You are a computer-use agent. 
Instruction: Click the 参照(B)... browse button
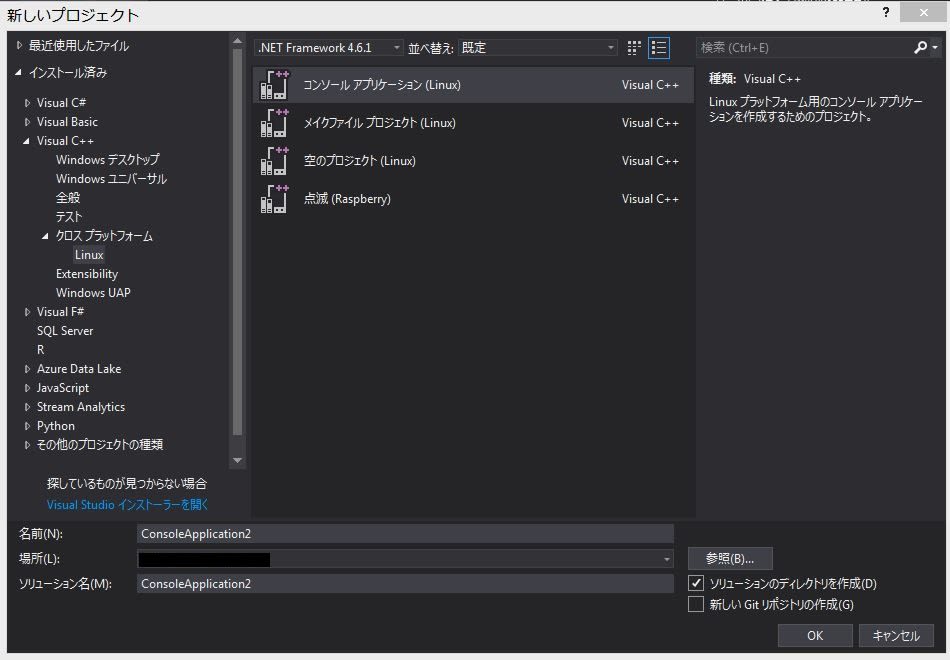pyautogui.click(x=730, y=558)
